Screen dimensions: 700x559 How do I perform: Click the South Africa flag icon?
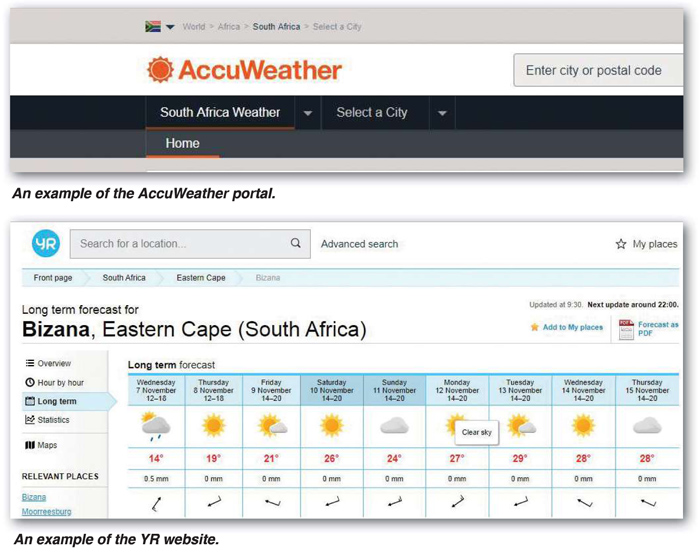click(153, 26)
